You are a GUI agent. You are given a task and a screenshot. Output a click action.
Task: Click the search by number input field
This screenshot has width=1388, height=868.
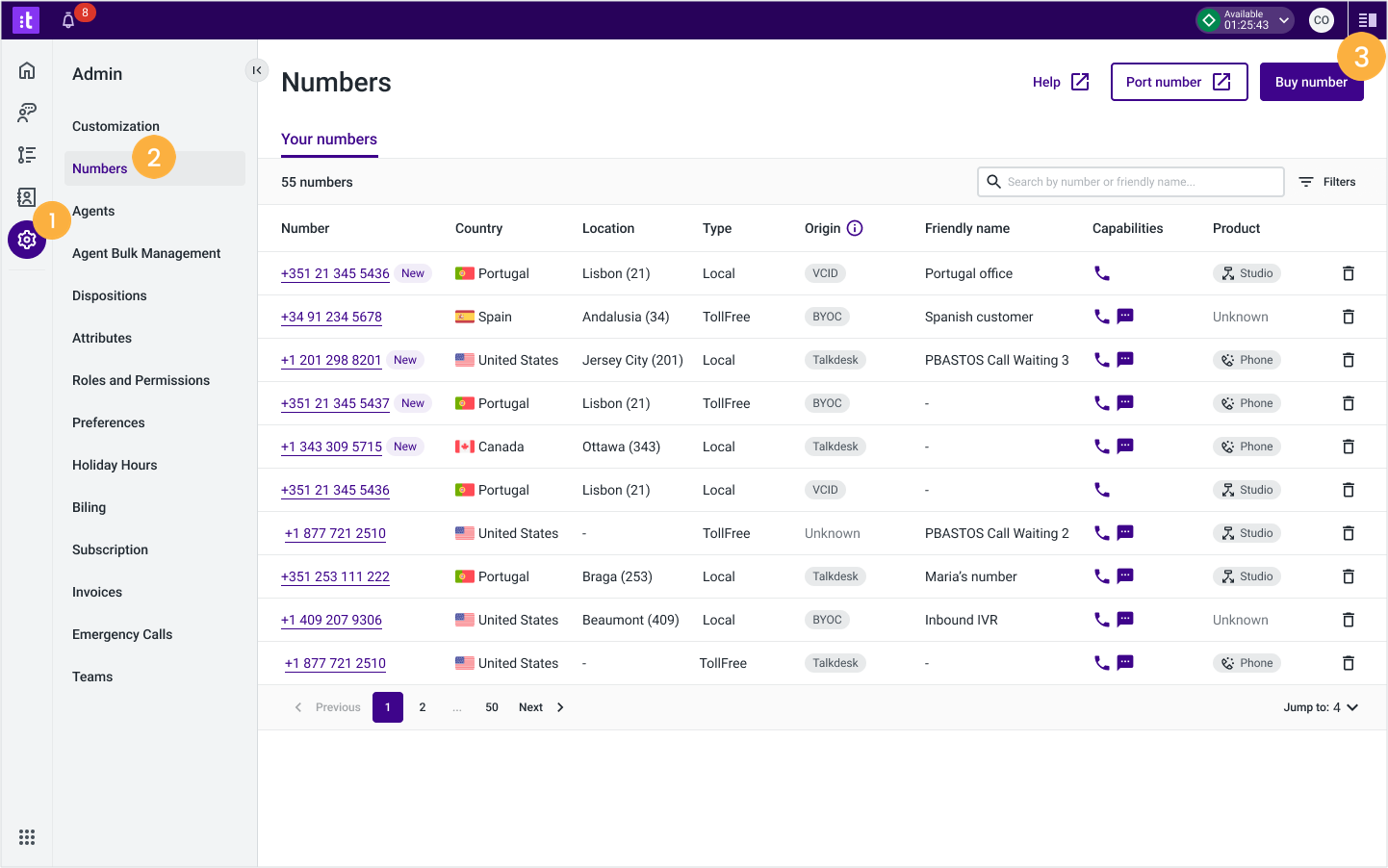(x=1130, y=181)
